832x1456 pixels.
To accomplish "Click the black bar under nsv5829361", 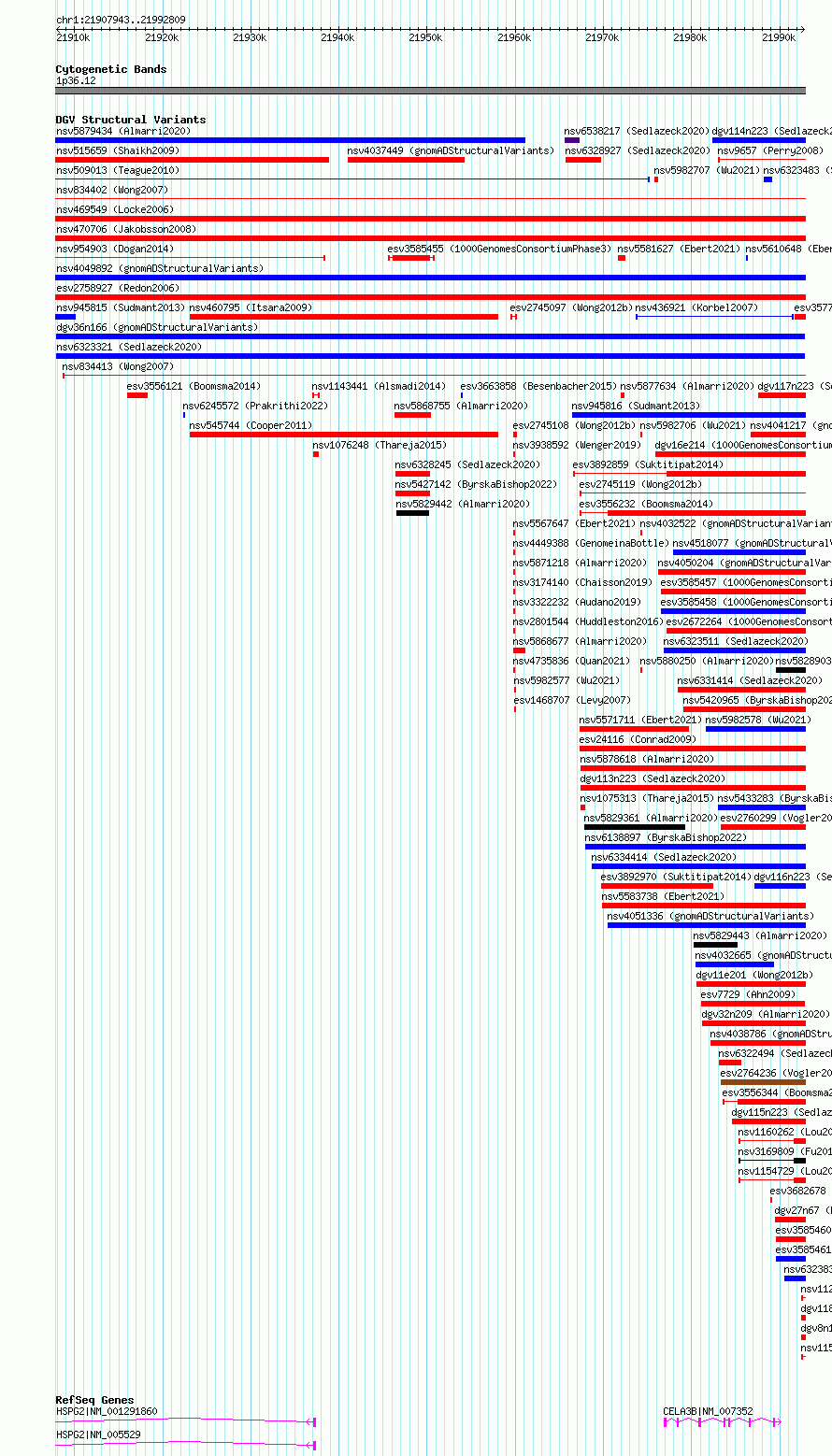I will 635,827.
